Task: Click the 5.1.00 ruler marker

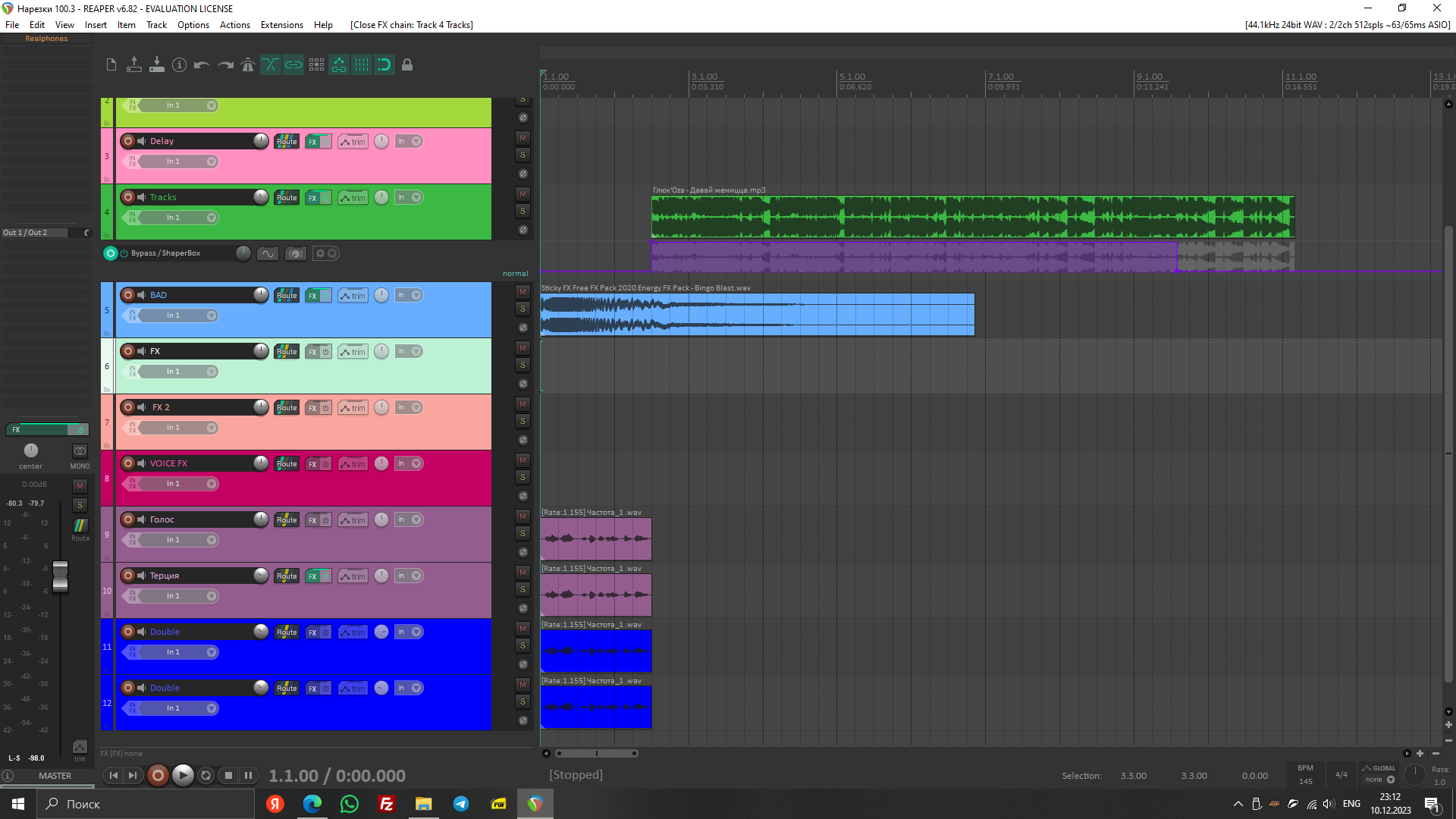Action: [x=852, y=77]
